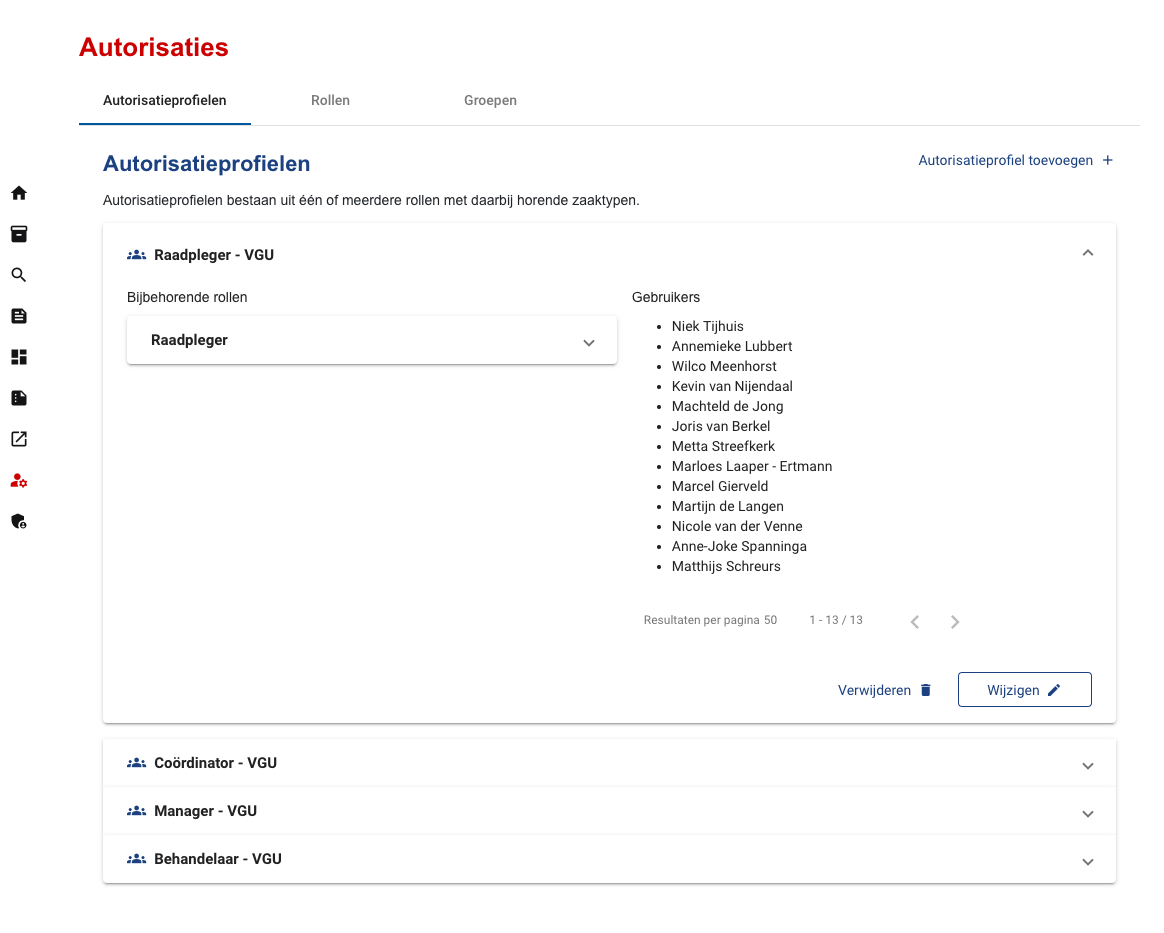Click Manager - VGU profile title
Image resolution: width=1164 pixels, height=933 pixels.
click(206, 811)
